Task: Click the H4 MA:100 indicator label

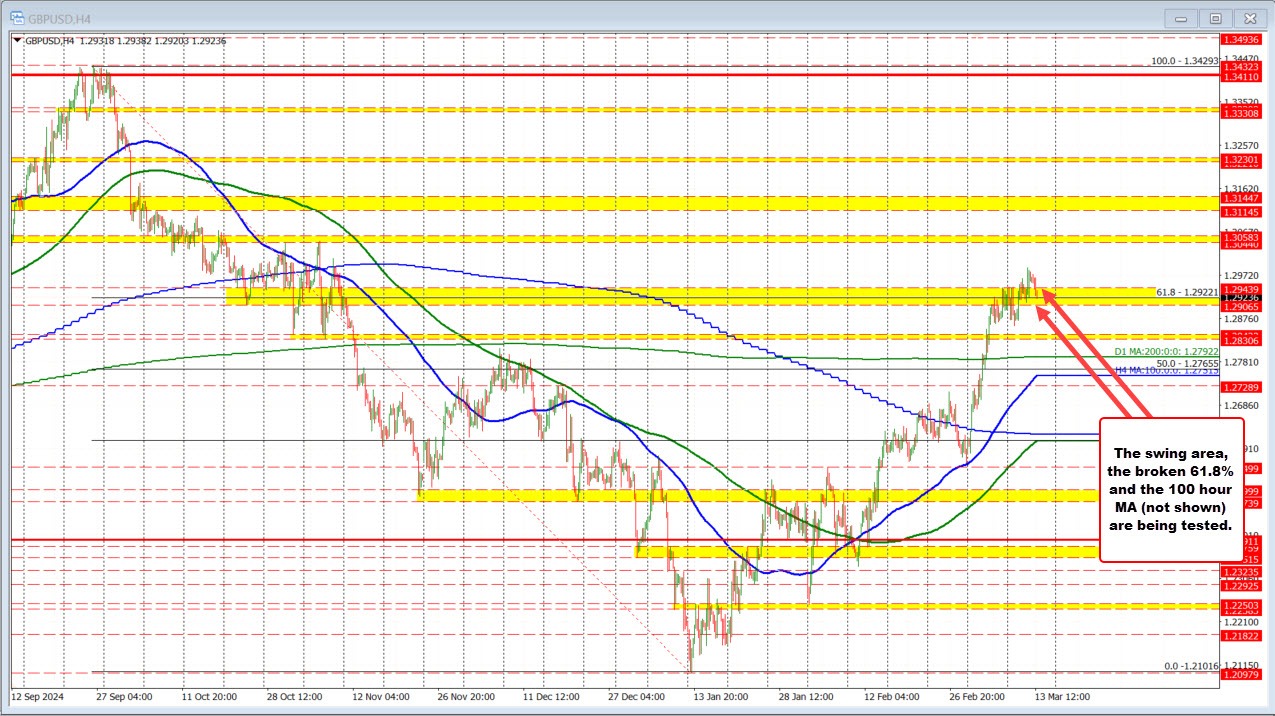Action: click(1167, 370)
